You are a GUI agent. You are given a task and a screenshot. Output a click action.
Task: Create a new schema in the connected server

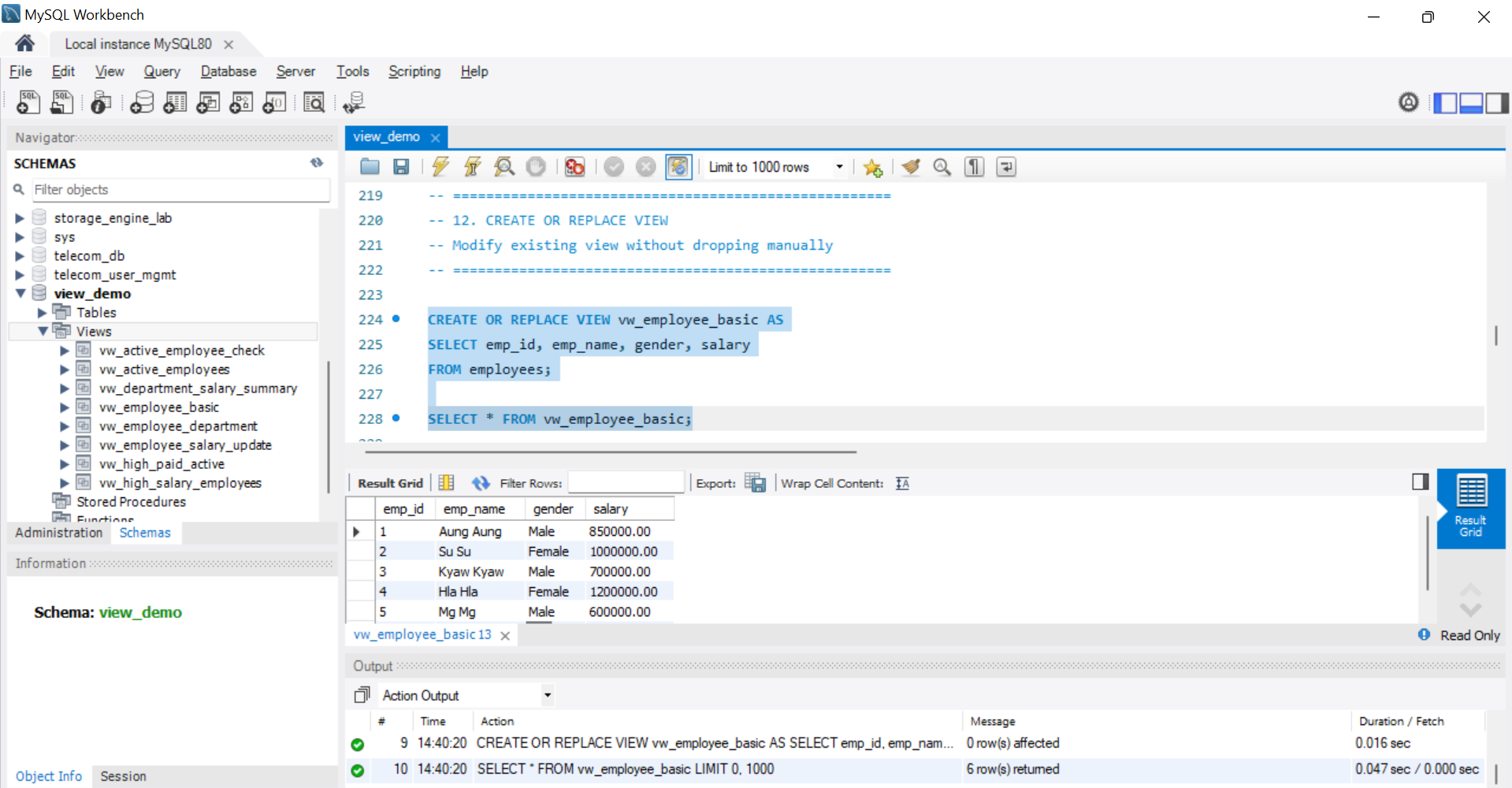pyautogui.click(x=142, y=102)
